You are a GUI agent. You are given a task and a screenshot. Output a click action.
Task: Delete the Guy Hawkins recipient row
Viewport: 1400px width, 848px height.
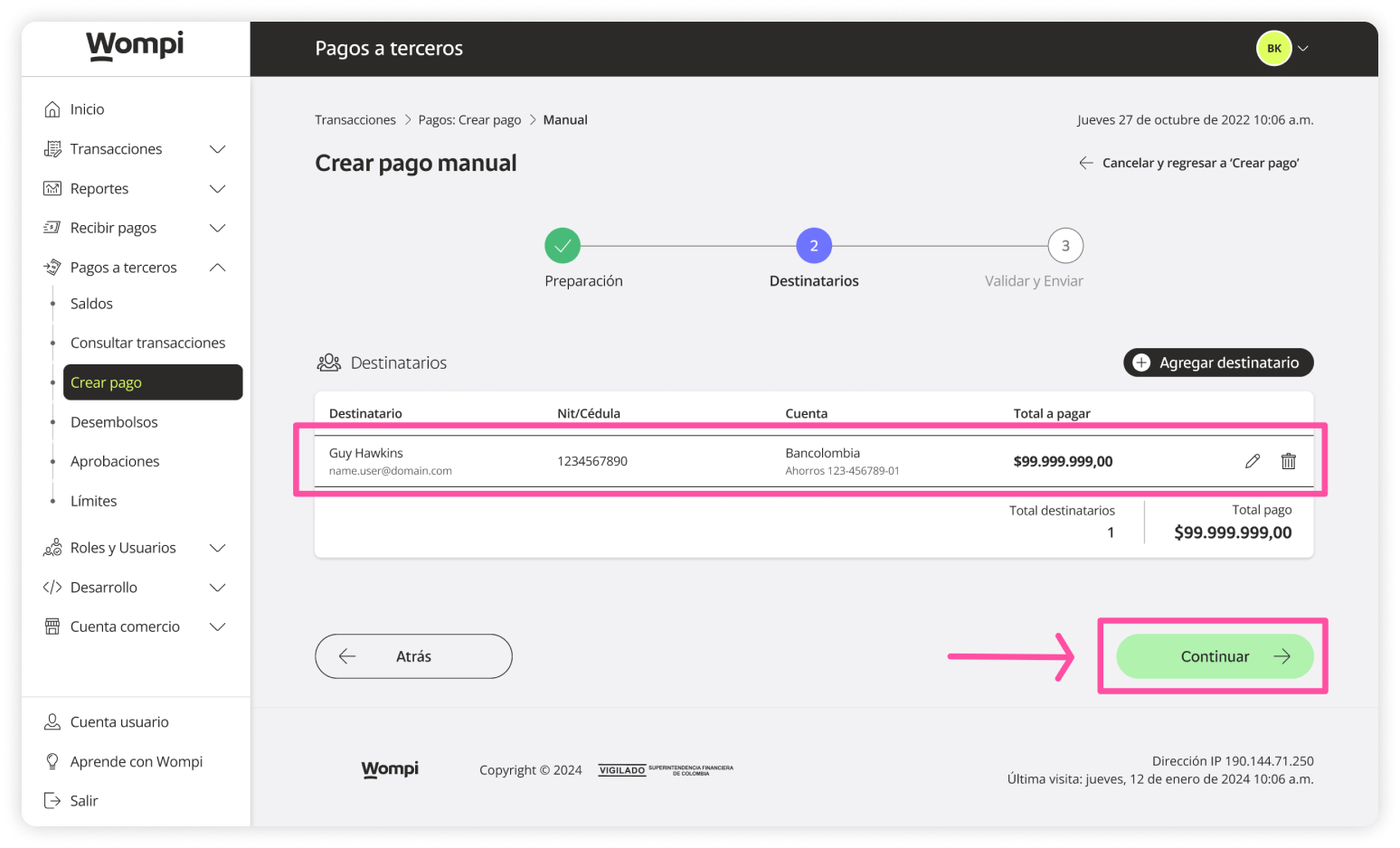1288,461
